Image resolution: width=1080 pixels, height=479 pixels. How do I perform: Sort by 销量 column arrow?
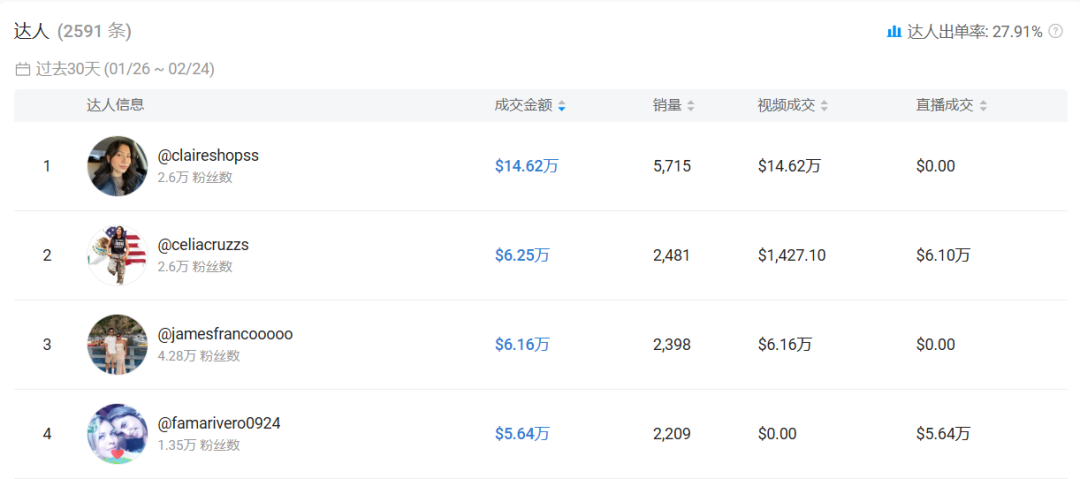tap(690, 106)
